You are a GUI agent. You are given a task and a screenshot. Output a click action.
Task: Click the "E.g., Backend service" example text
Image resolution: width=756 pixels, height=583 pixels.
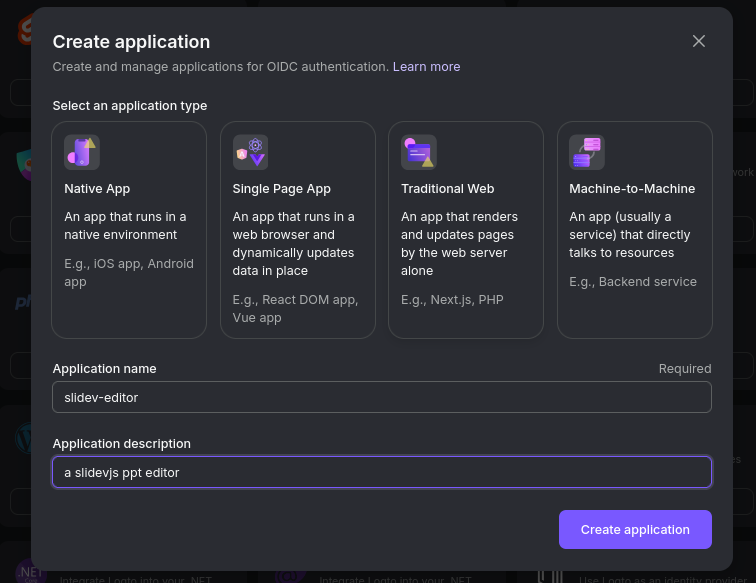633,282
